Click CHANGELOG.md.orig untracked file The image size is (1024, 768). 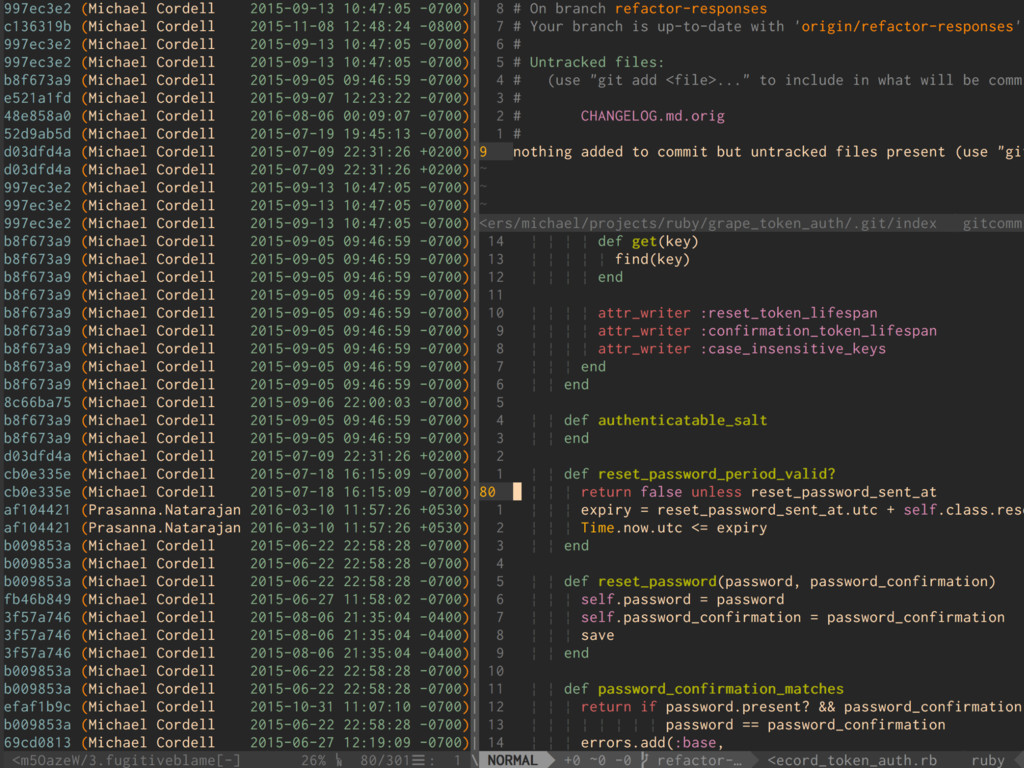652,116
